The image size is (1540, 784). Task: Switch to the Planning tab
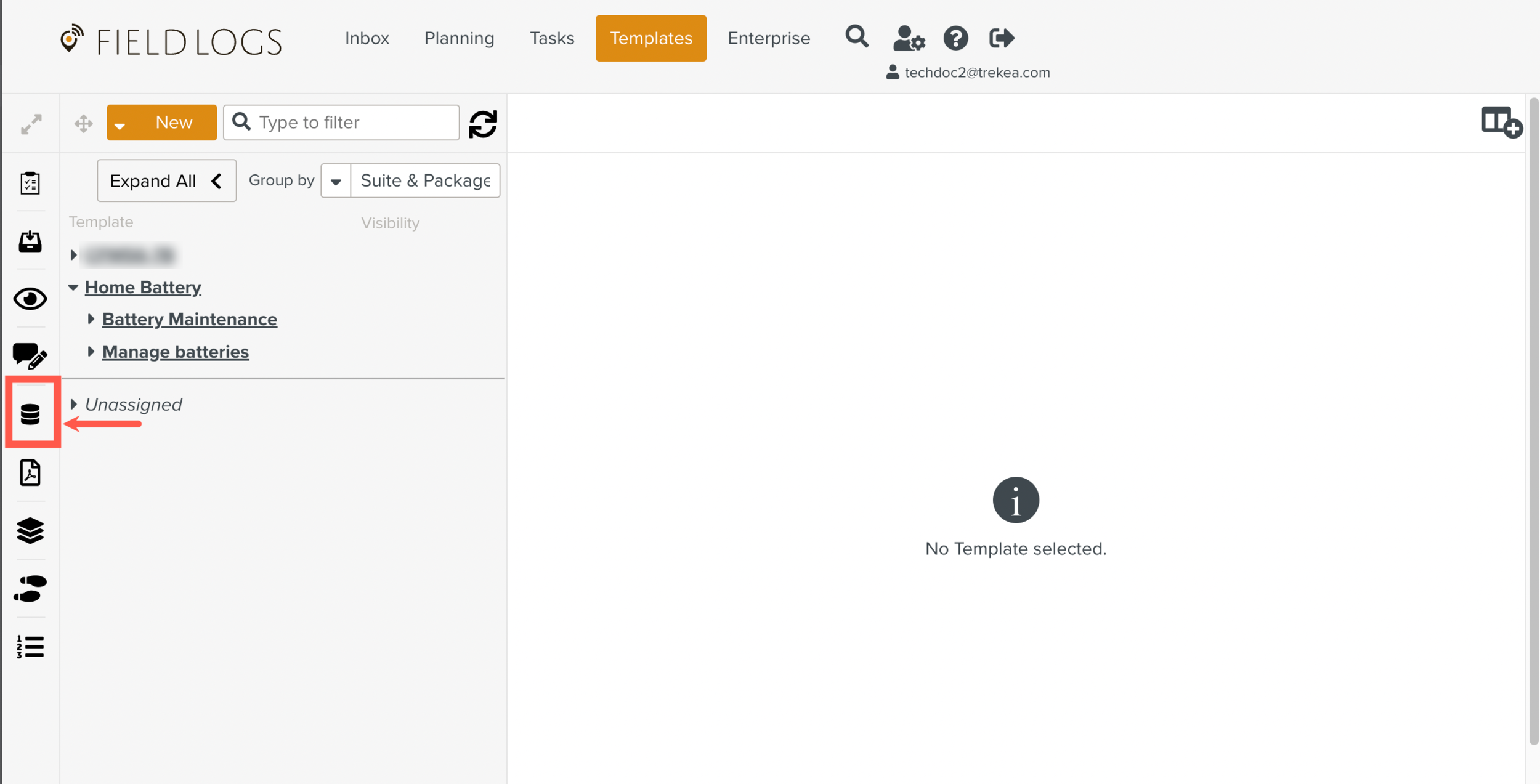click(460, 38)
